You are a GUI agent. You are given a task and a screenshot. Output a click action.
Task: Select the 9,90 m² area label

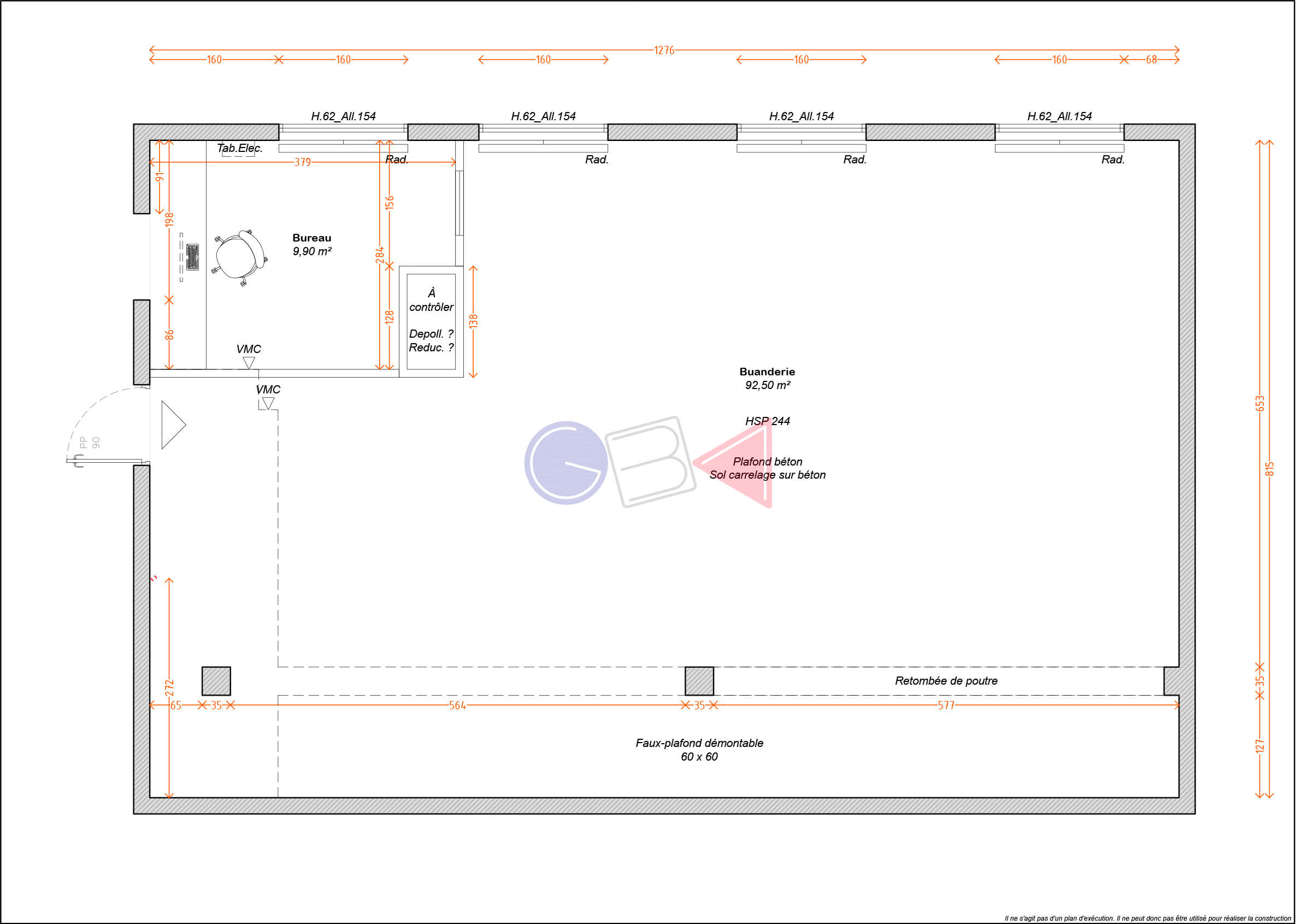(312, 251)
